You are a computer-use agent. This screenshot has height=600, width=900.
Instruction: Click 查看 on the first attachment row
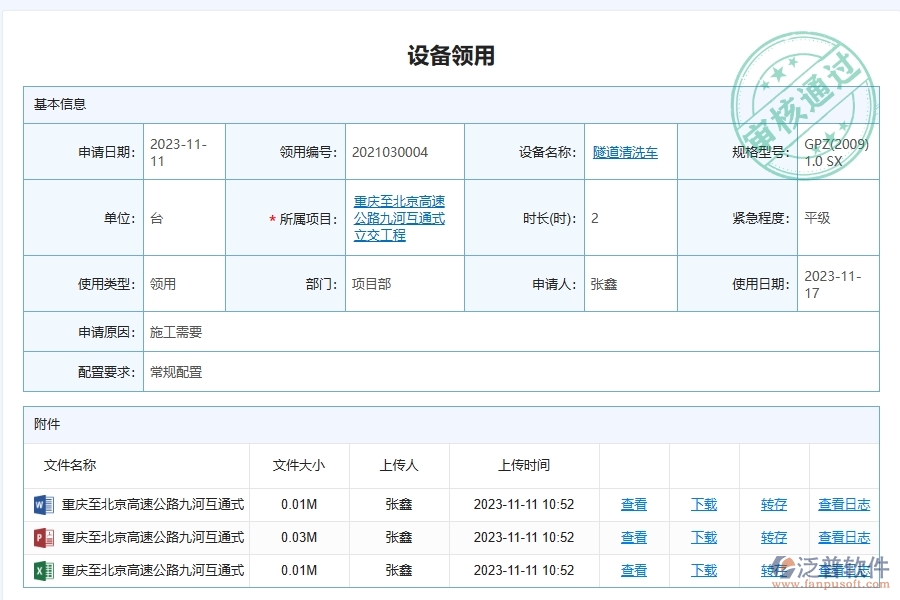(x=633, y=504)
